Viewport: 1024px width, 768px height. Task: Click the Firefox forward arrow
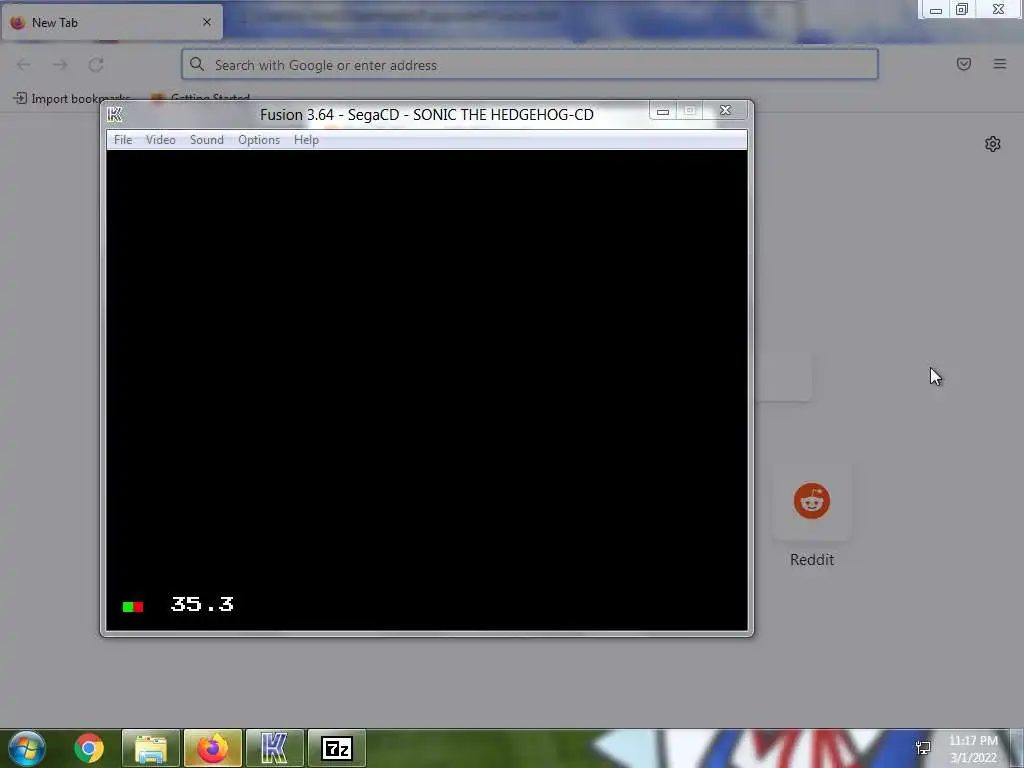(x=60, y=65)
